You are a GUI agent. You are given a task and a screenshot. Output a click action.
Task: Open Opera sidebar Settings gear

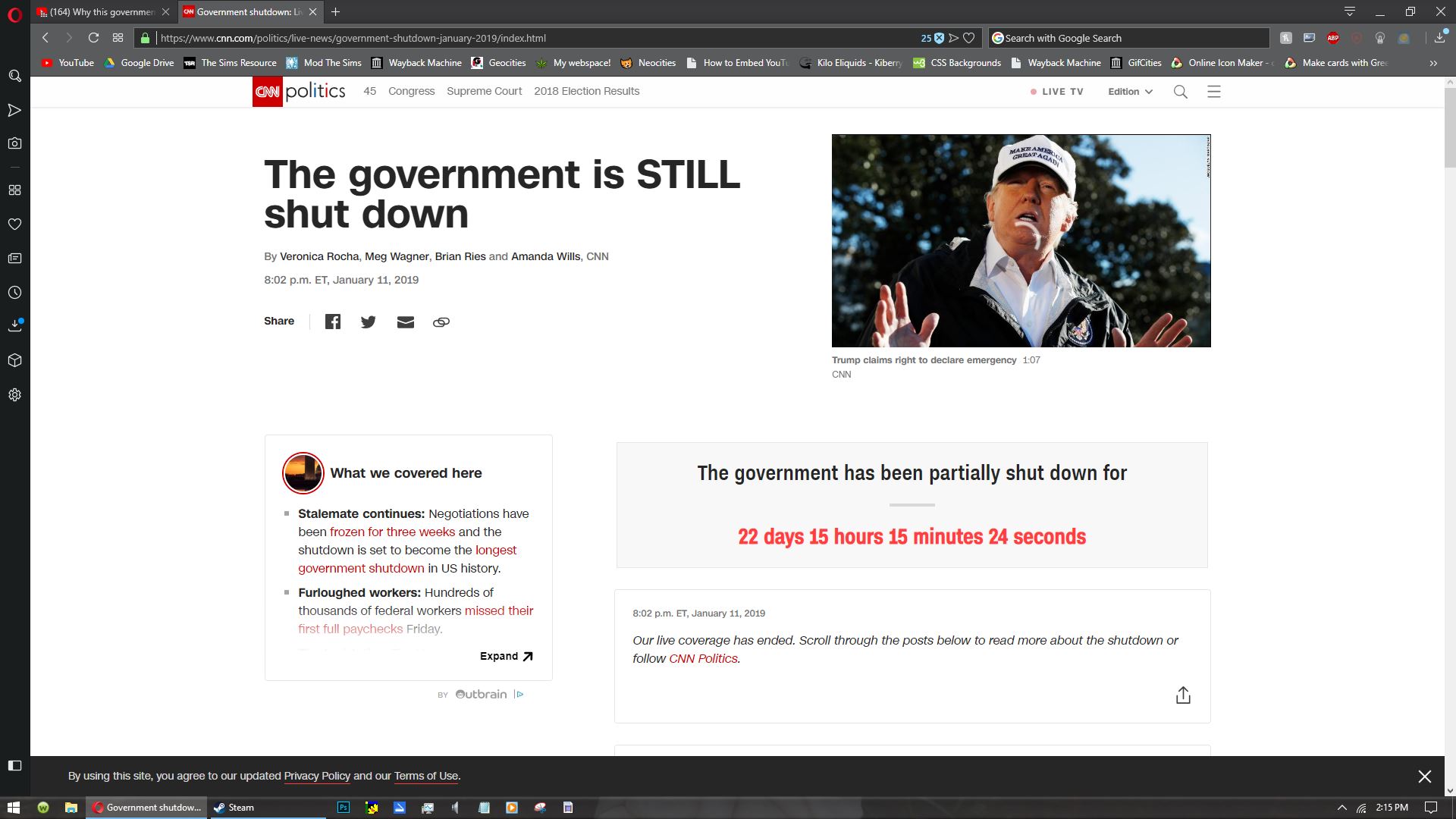click(14, 395)
